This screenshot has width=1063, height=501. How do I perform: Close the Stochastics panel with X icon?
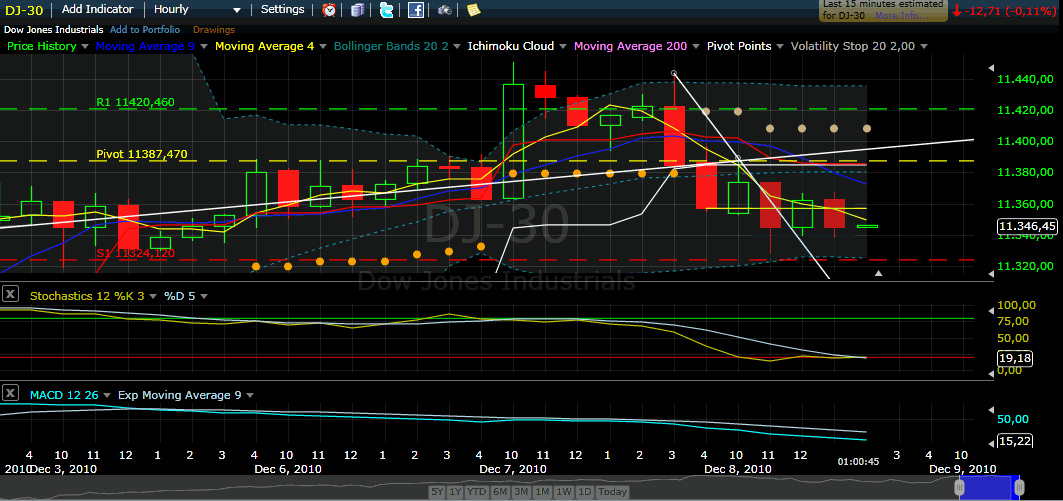coord(10,295)
